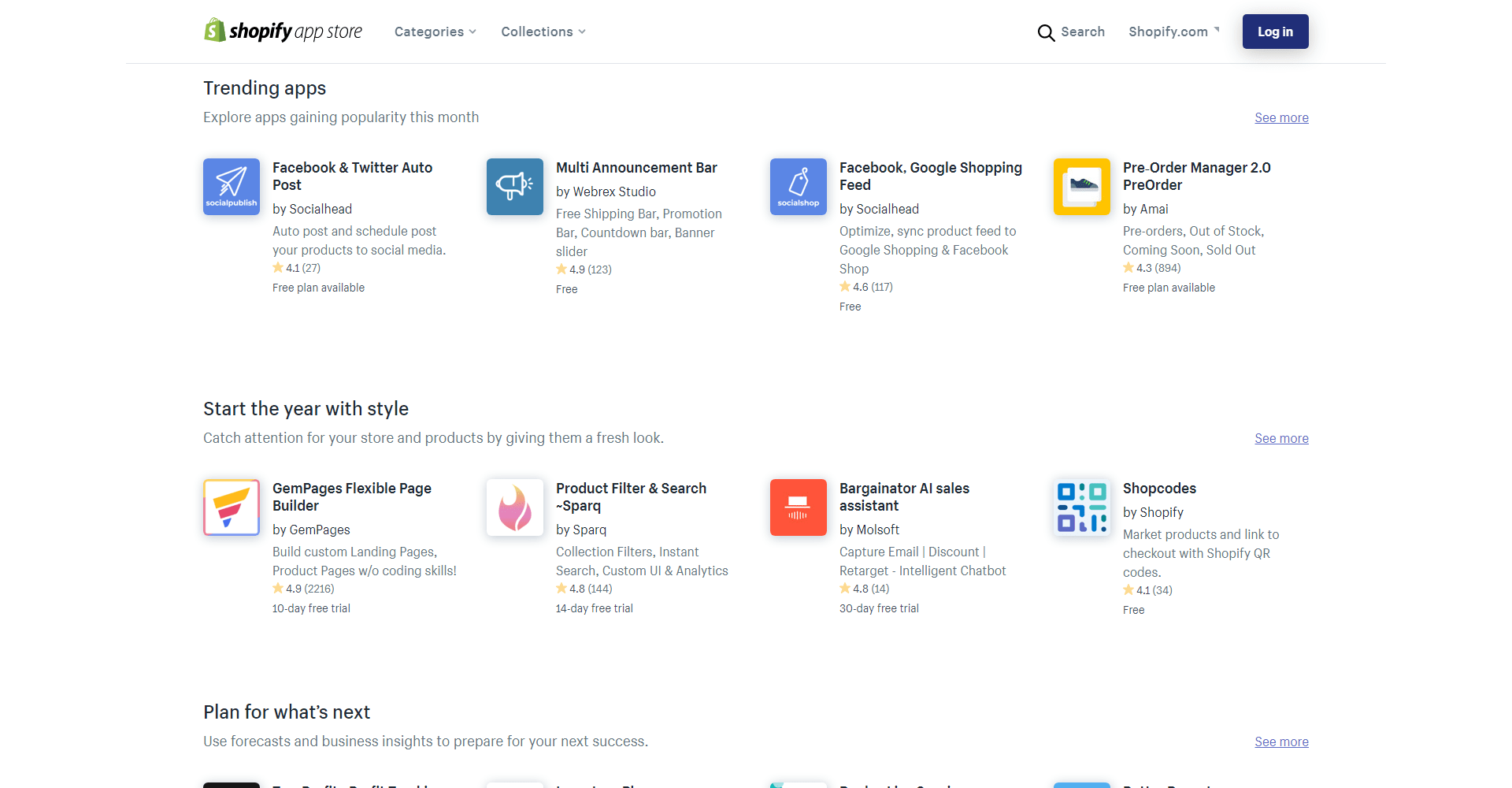
Task: Click the 4.8 (14) star rating
Action: [x=865, y=589]
